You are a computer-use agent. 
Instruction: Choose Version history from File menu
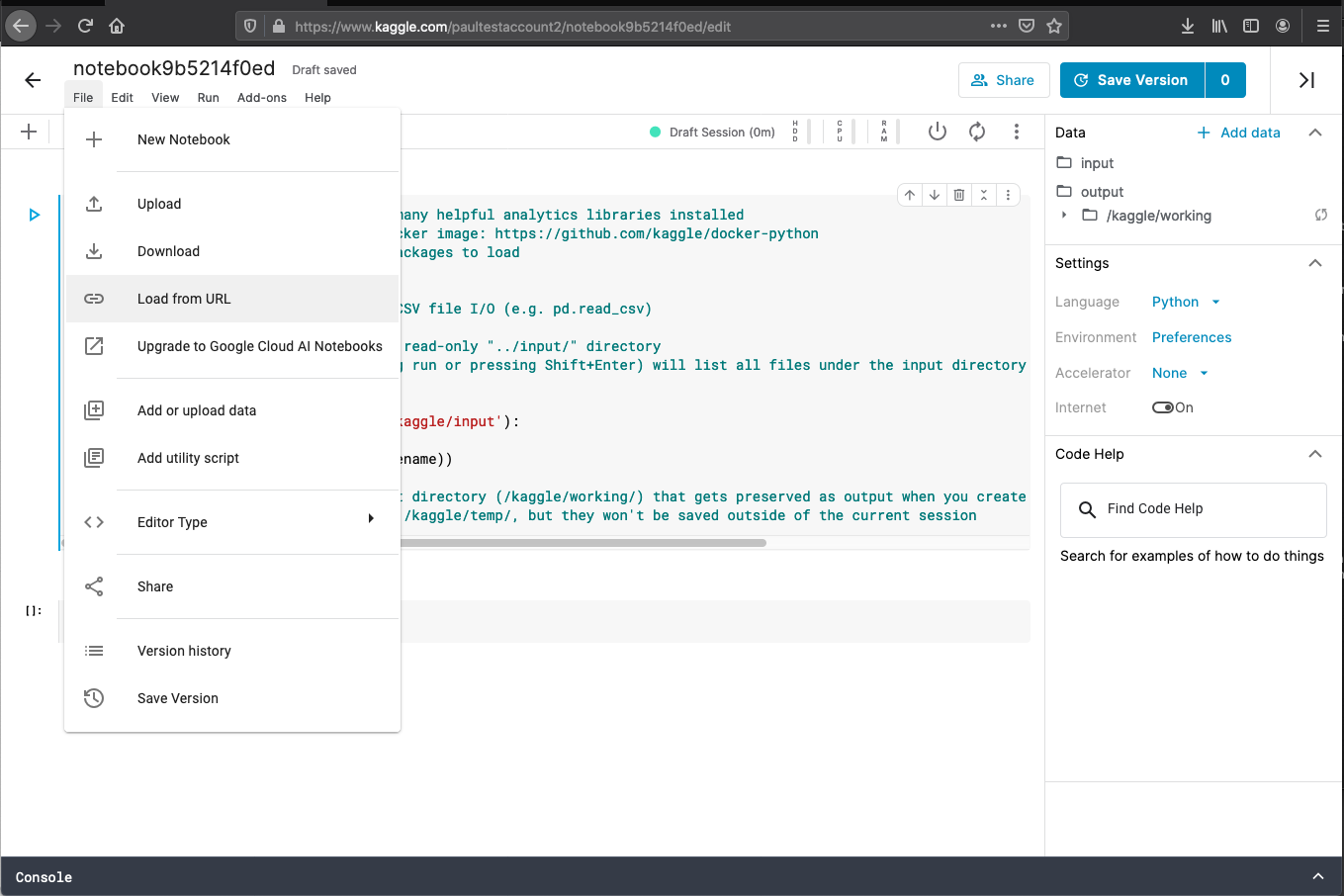pyautogui.click(x=184, y=651)
